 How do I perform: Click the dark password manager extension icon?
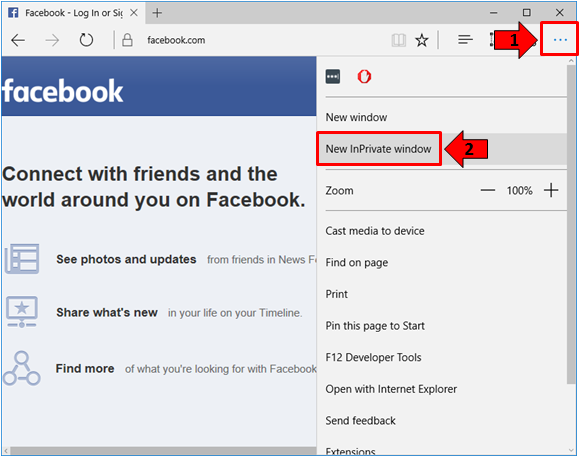pyautogui.click(x=333, y=77)
